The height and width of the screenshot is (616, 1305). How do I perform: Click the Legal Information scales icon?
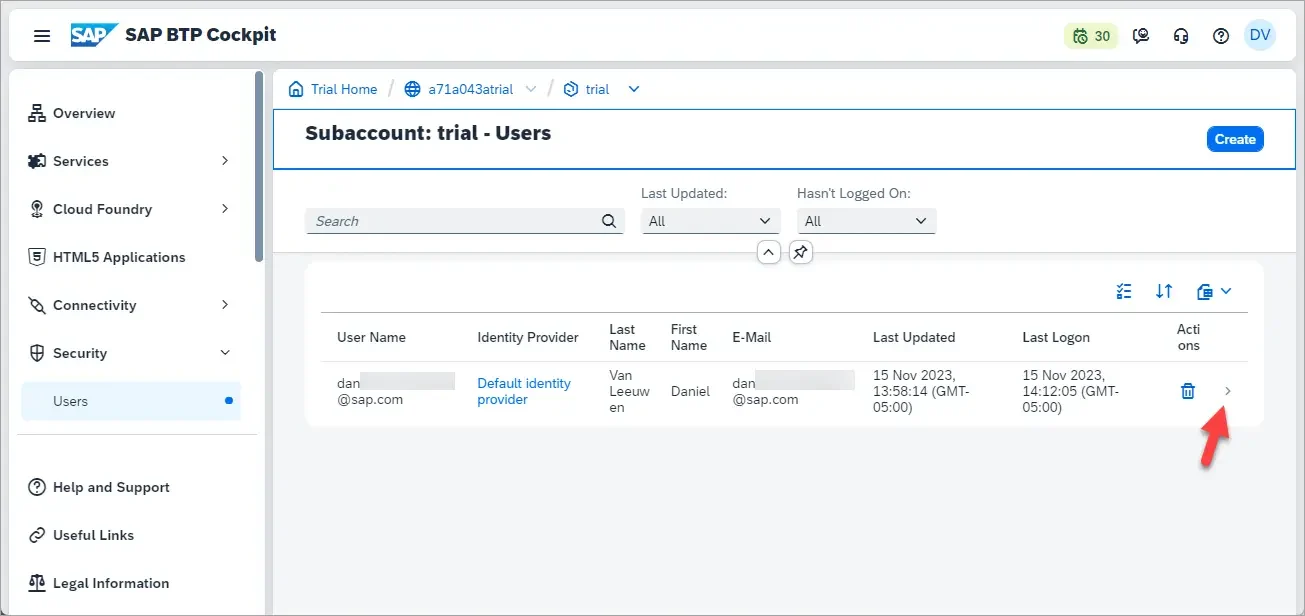coord(37,583)
